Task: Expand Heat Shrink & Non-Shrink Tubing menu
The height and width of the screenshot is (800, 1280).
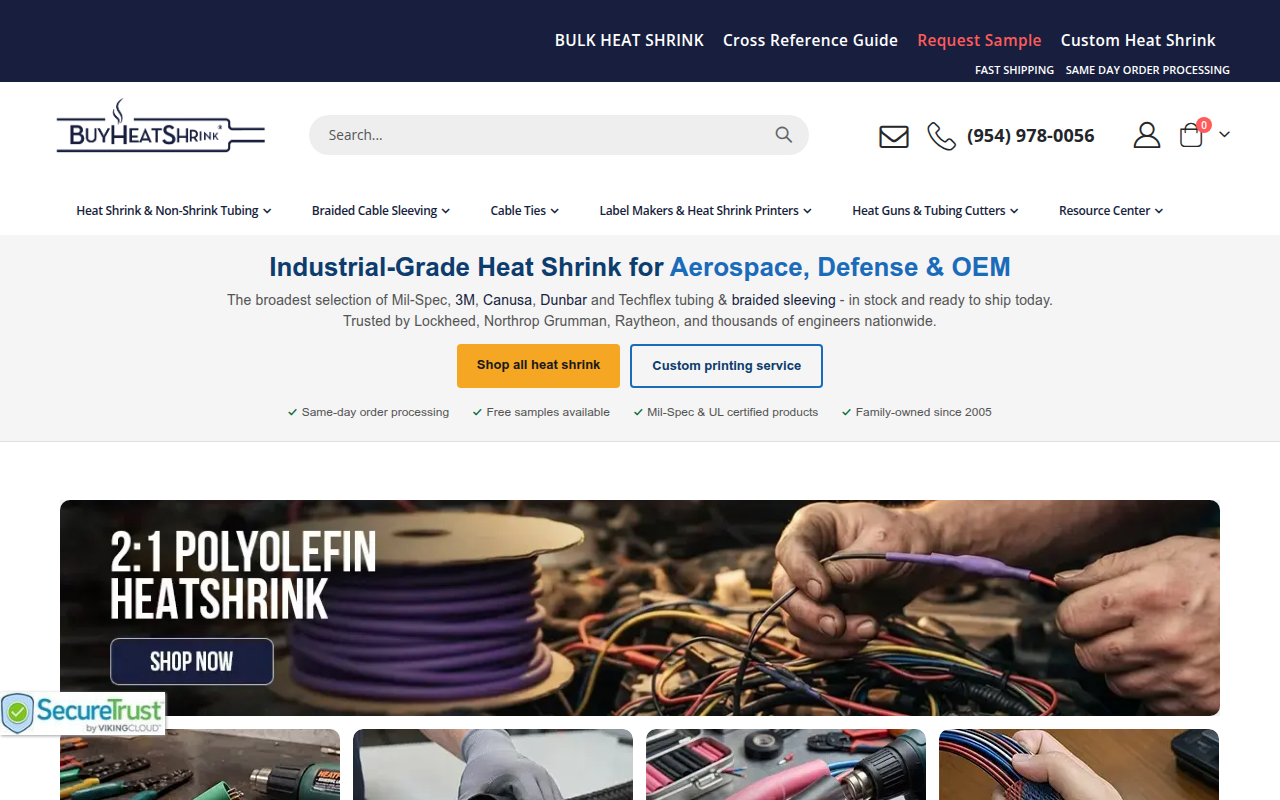Action: [x=174, y=211]
